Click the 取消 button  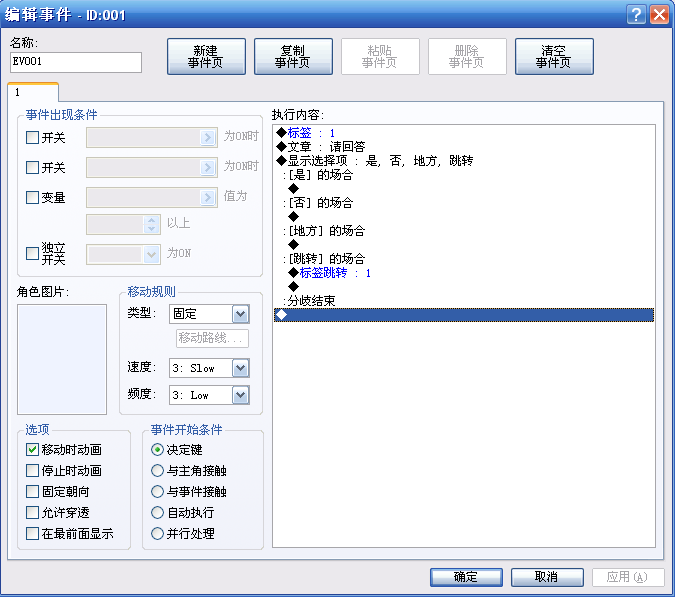pos(547,577)
